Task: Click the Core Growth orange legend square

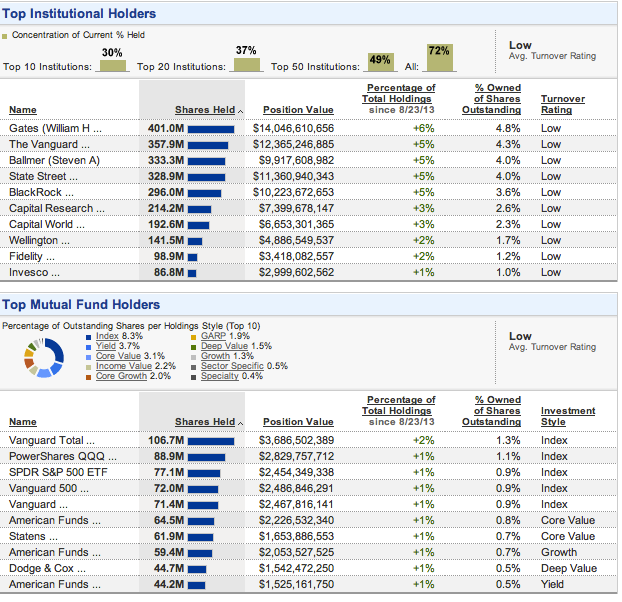Action: click(88, 378)
